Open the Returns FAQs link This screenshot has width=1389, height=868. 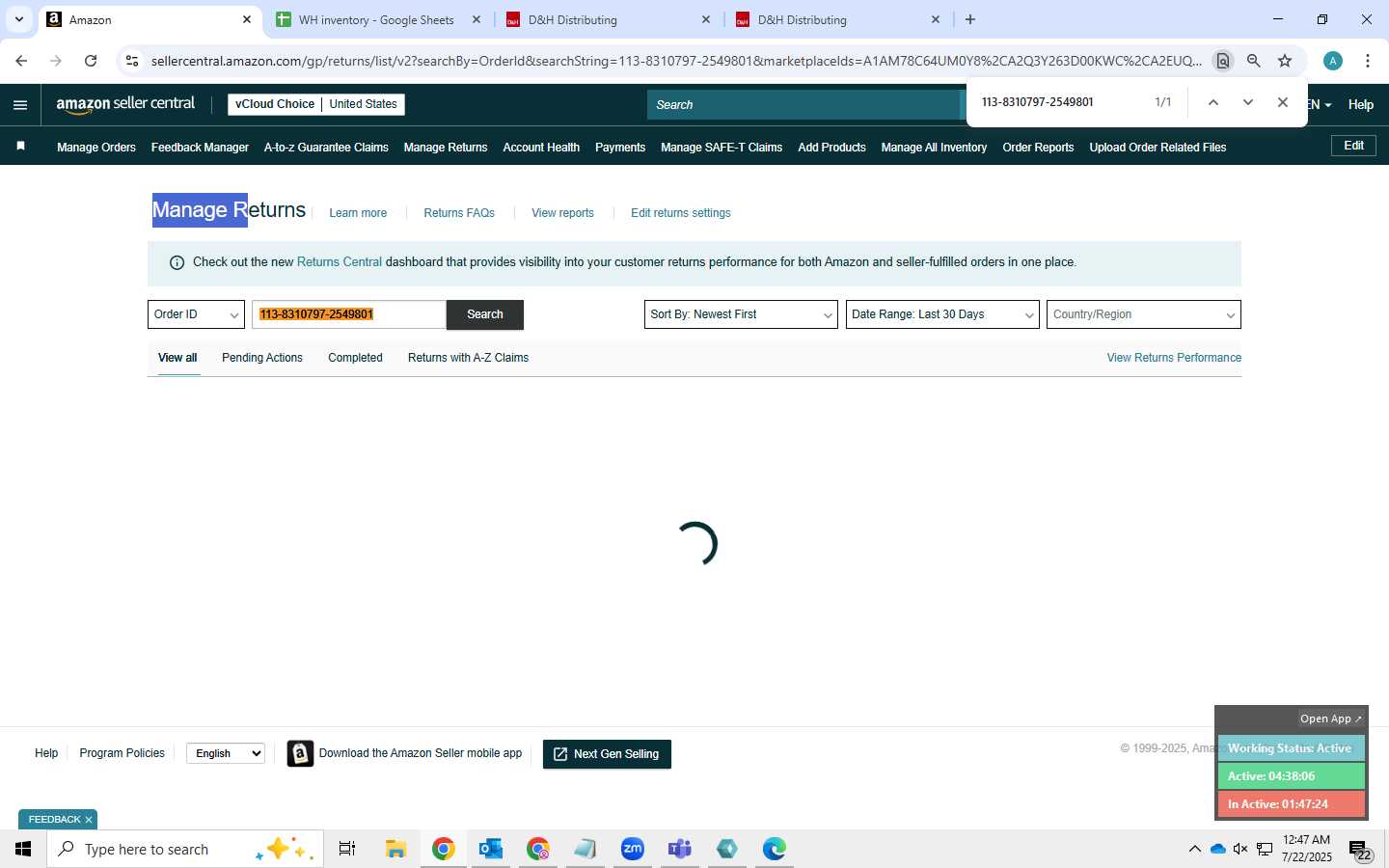459,213
